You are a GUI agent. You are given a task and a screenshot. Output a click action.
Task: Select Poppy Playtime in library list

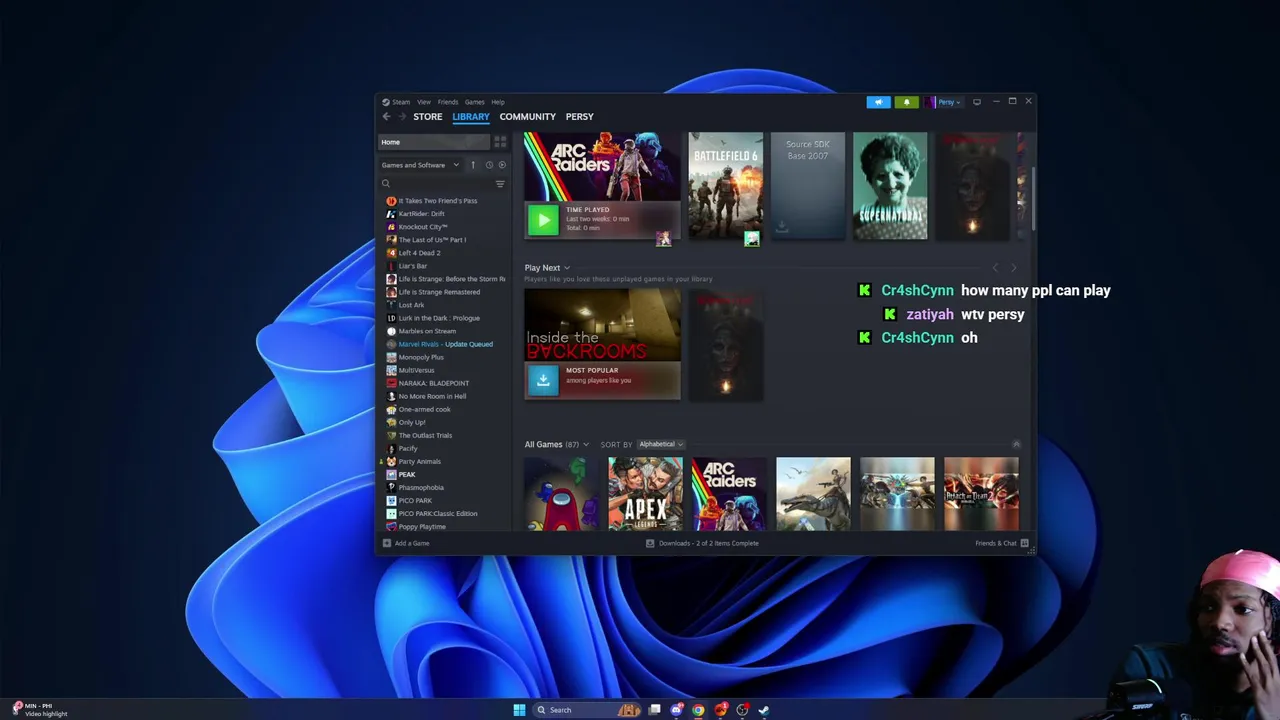pos(422,527)
